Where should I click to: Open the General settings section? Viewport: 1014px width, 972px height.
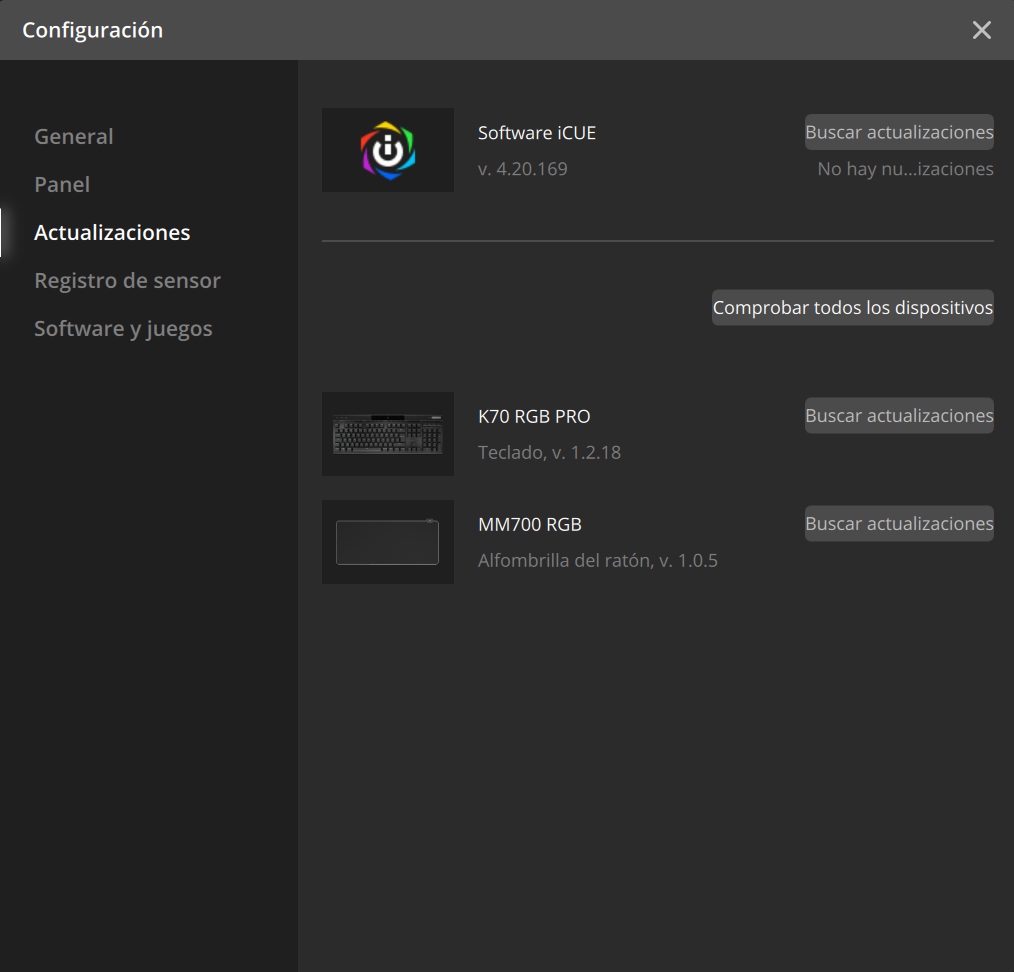pos(74,136)
